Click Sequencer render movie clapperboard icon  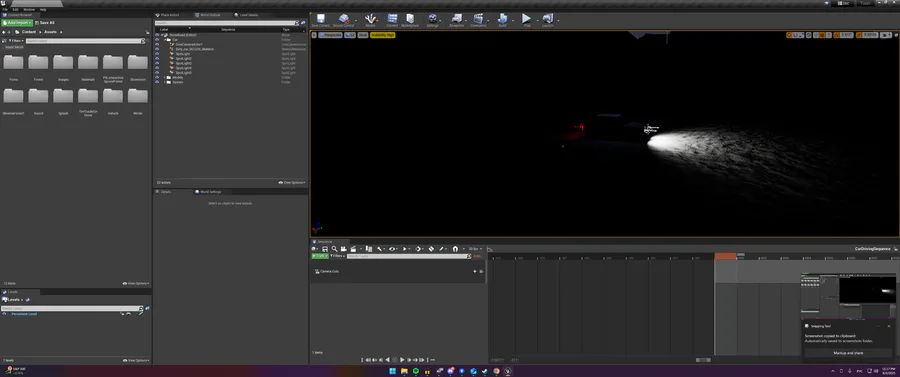tap(353, 249)
